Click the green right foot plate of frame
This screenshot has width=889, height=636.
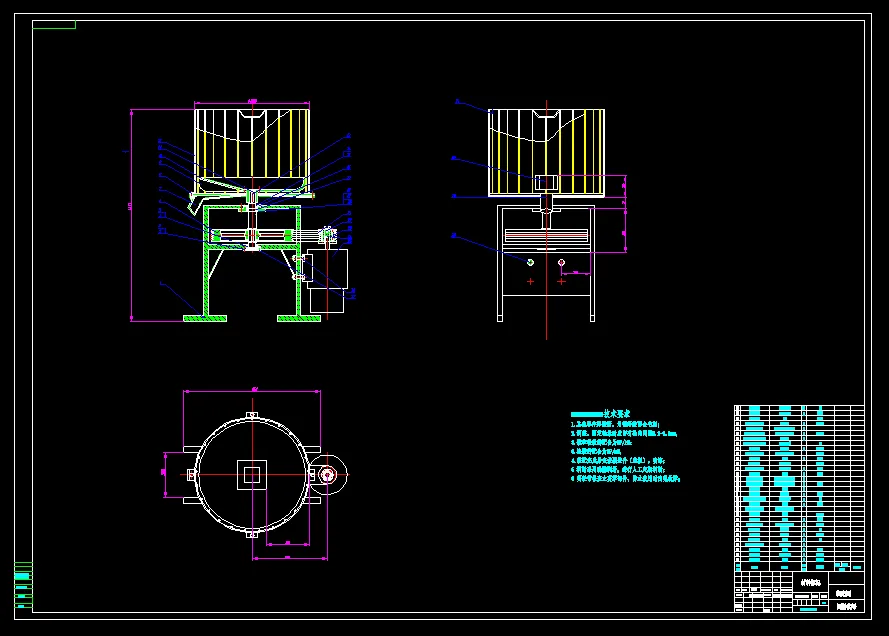[x=299, y=319]
